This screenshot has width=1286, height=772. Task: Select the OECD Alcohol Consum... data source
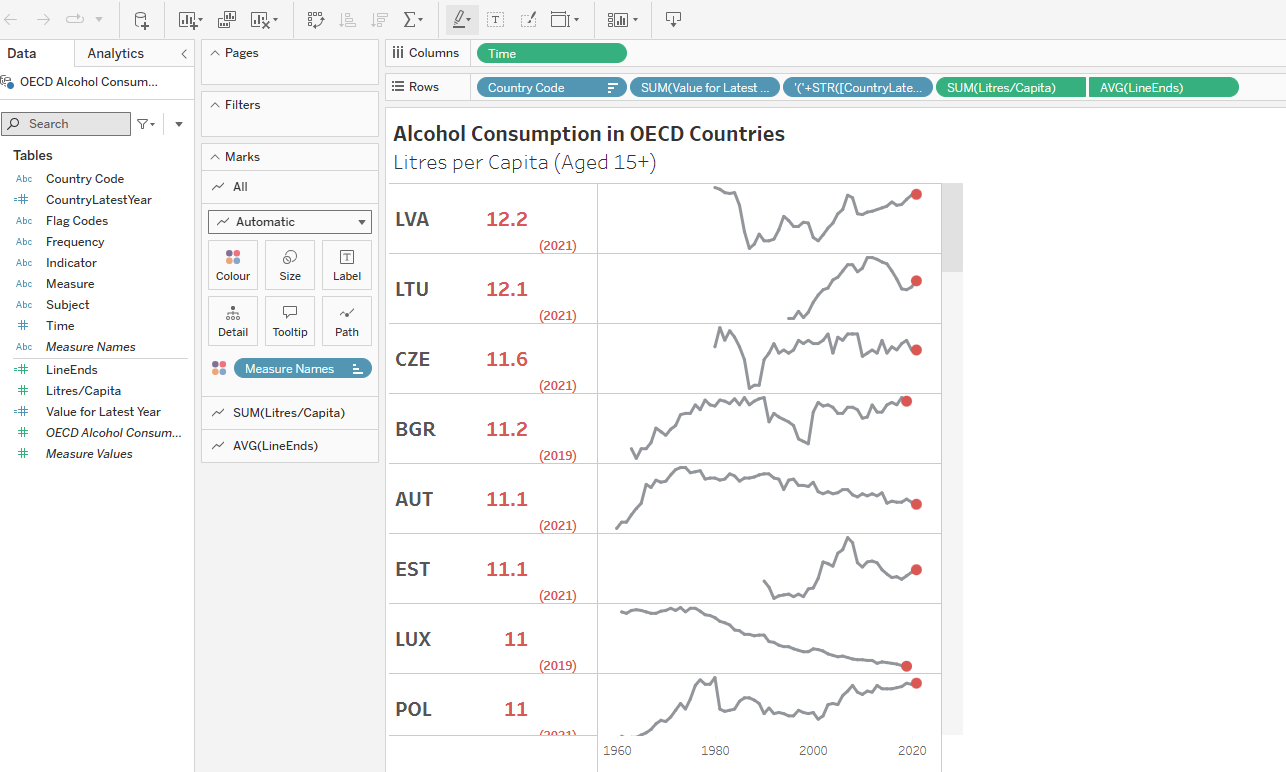click(88, 82)
